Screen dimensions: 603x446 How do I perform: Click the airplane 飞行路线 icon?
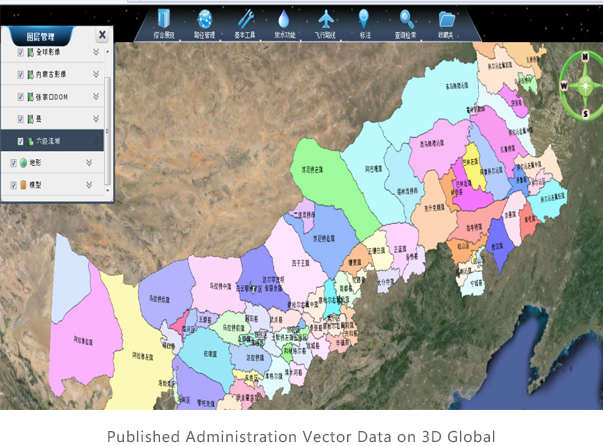coord(326,19)
